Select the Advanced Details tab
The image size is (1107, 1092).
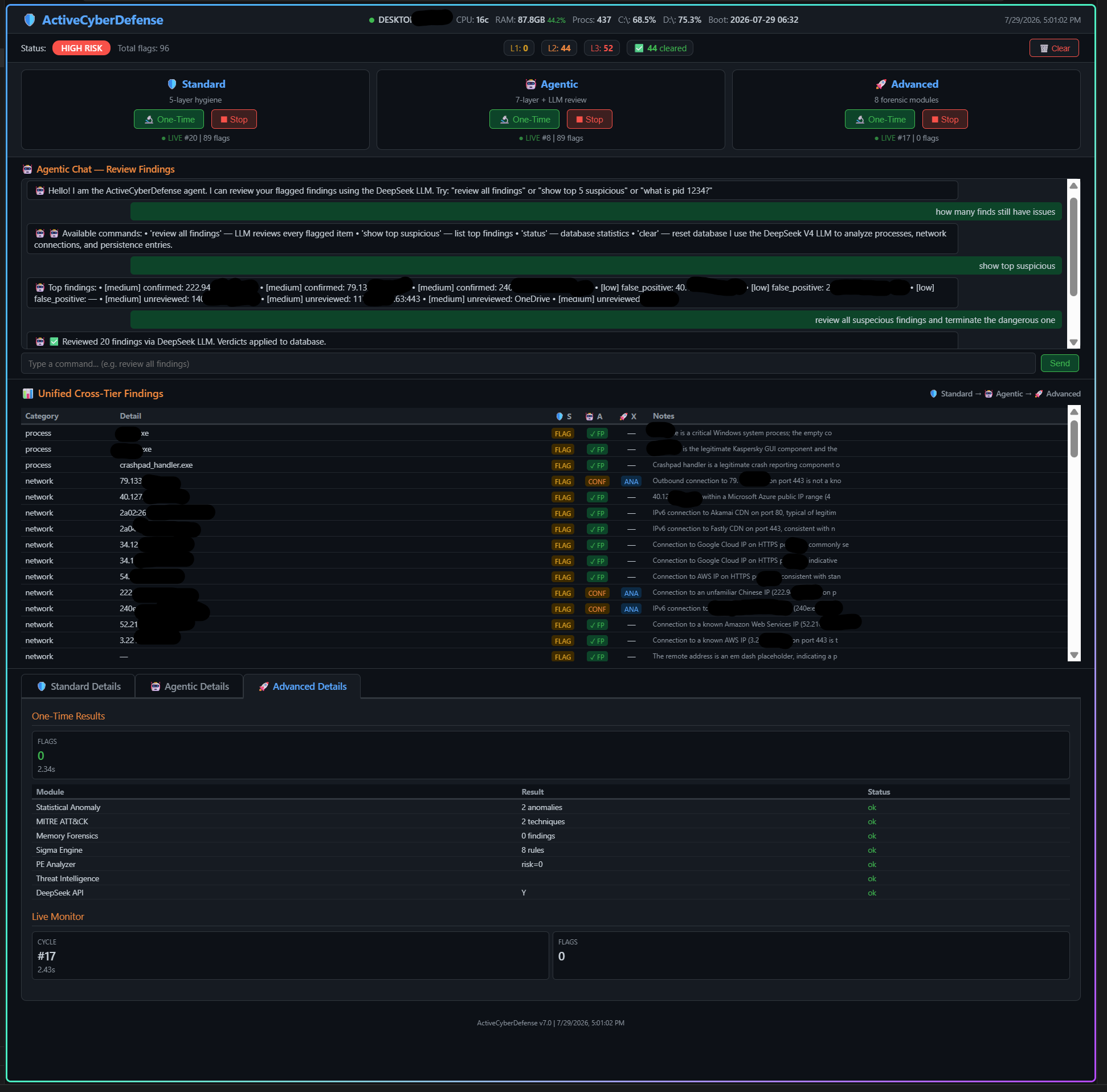(302, 686)
